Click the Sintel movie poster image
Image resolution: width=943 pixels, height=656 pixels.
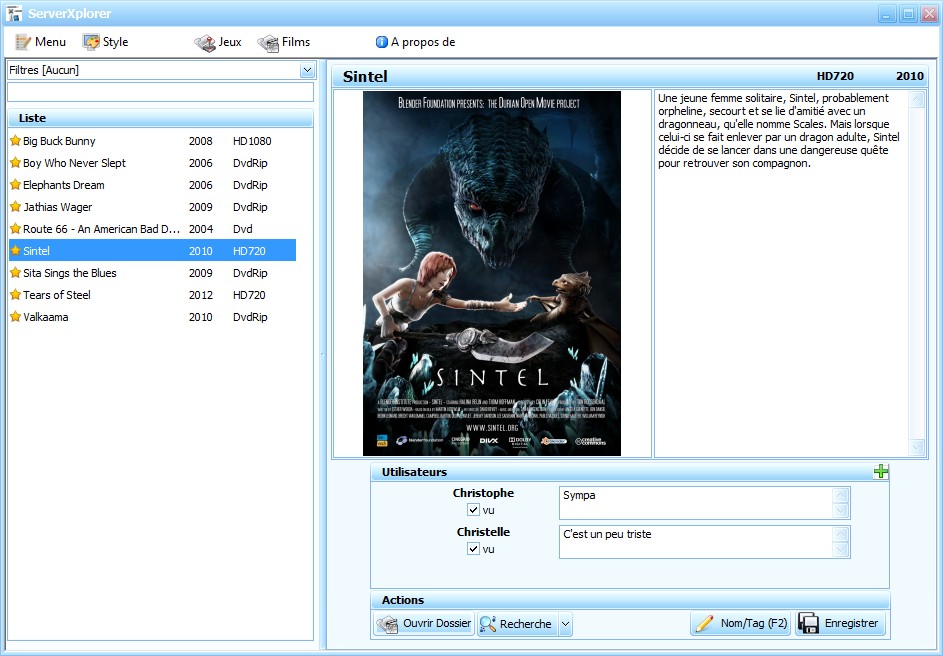coord(492,274)
